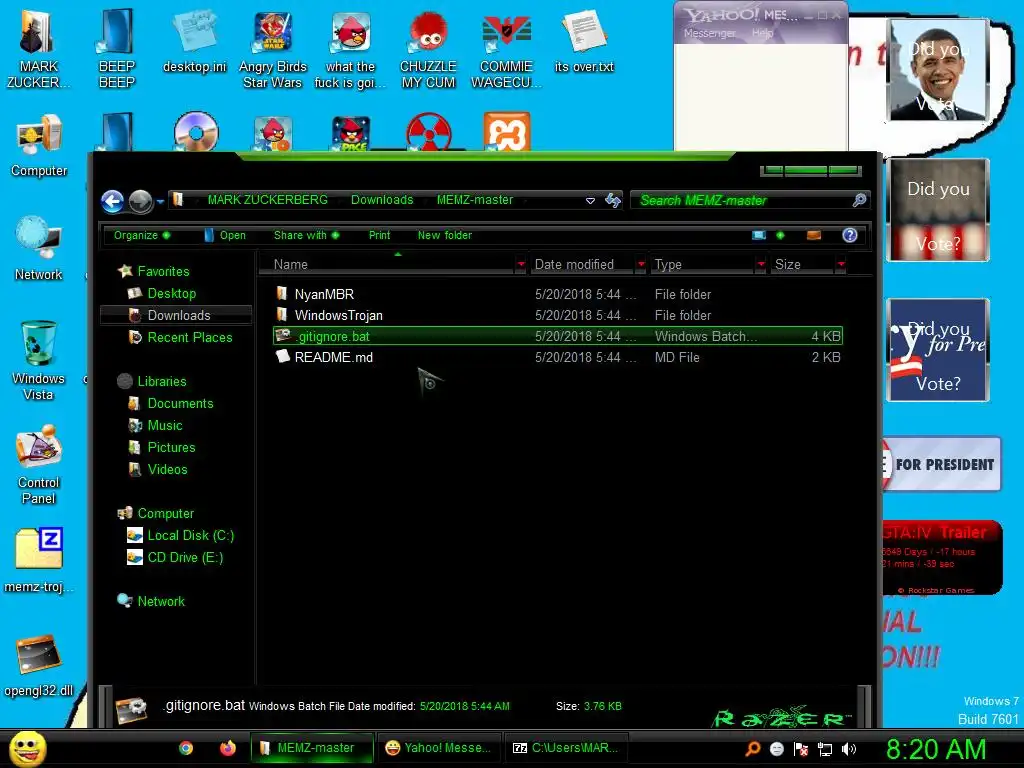Sort by the Size column header
Image resolution: width=1024 pixels, height=768 pixels.
tap(803, 264)
